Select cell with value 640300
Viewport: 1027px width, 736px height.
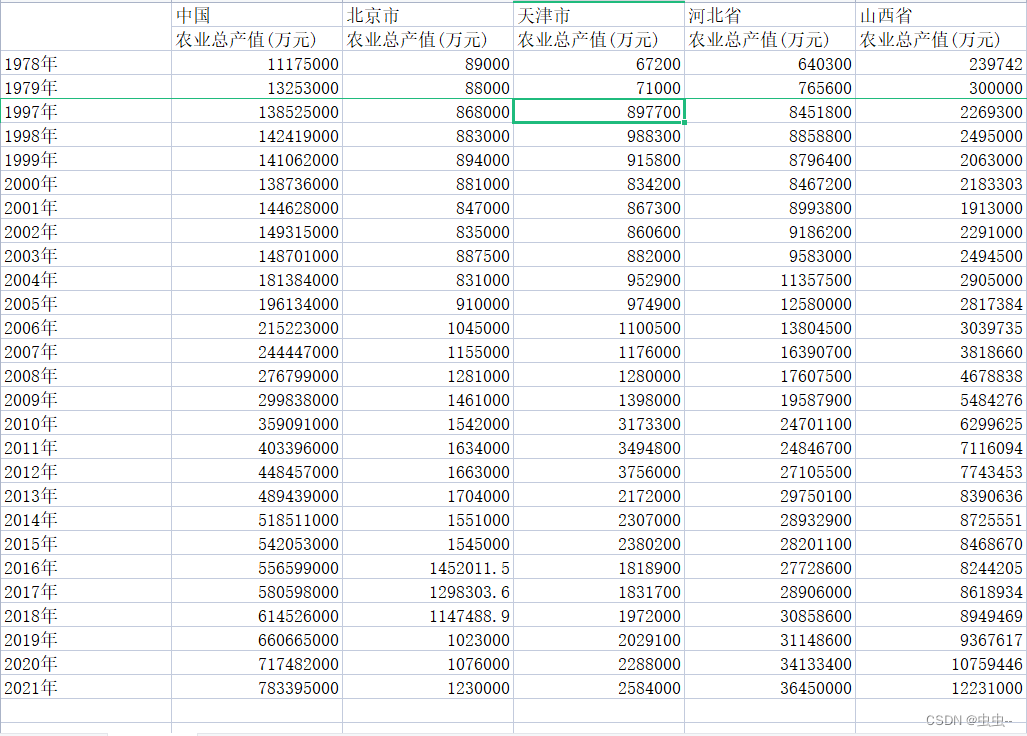point(770,64)
